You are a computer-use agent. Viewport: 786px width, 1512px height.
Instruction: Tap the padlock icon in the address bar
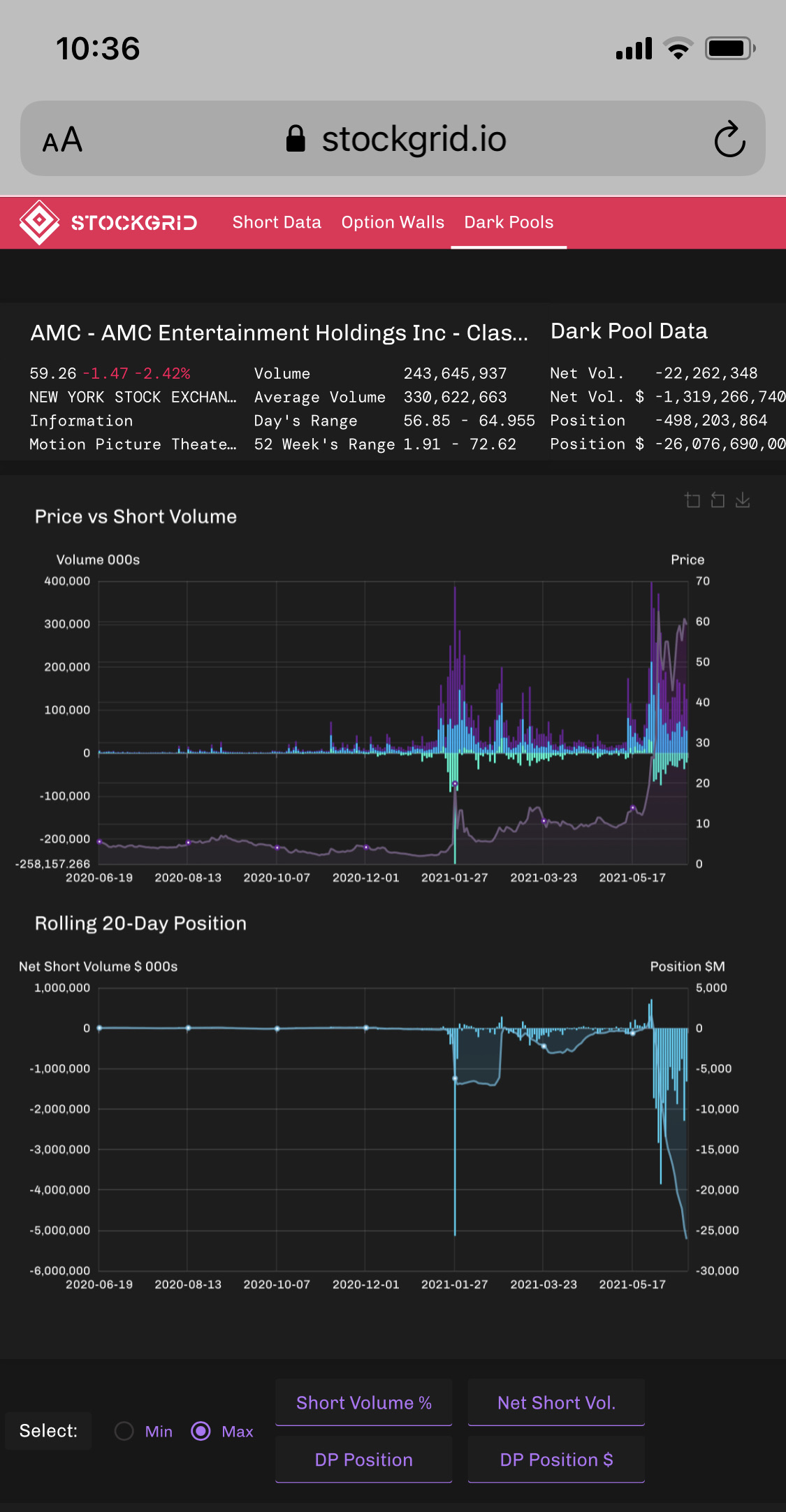(x=296, y=138)
